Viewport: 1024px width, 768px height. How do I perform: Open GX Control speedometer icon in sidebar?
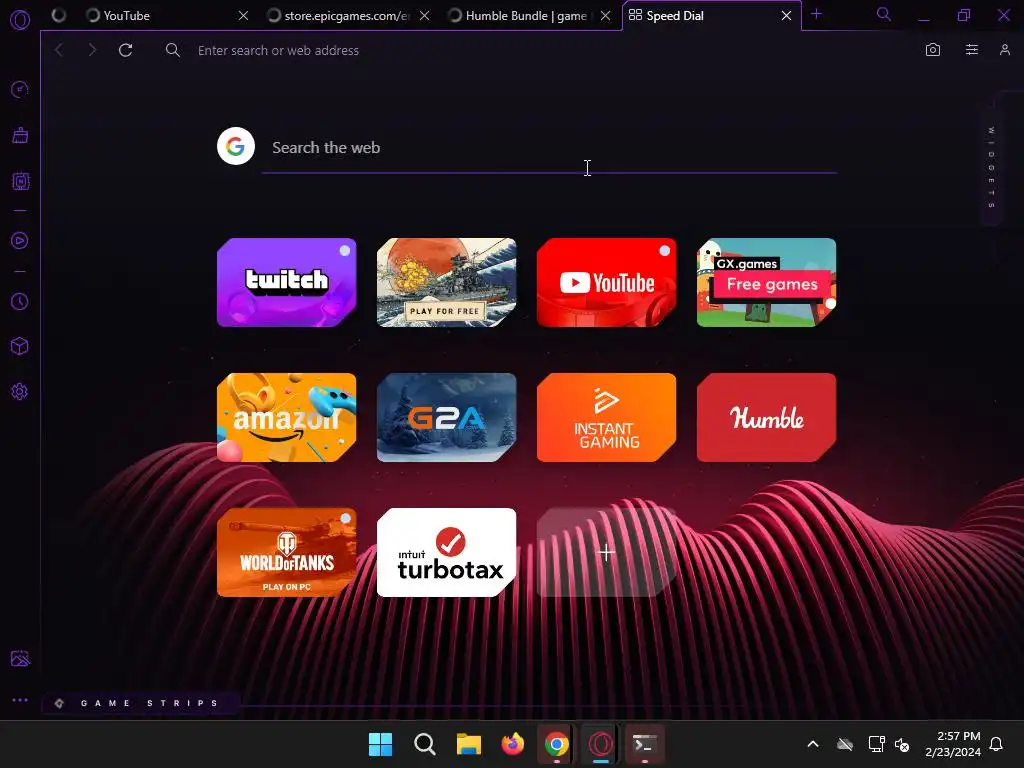pos(20,89)
